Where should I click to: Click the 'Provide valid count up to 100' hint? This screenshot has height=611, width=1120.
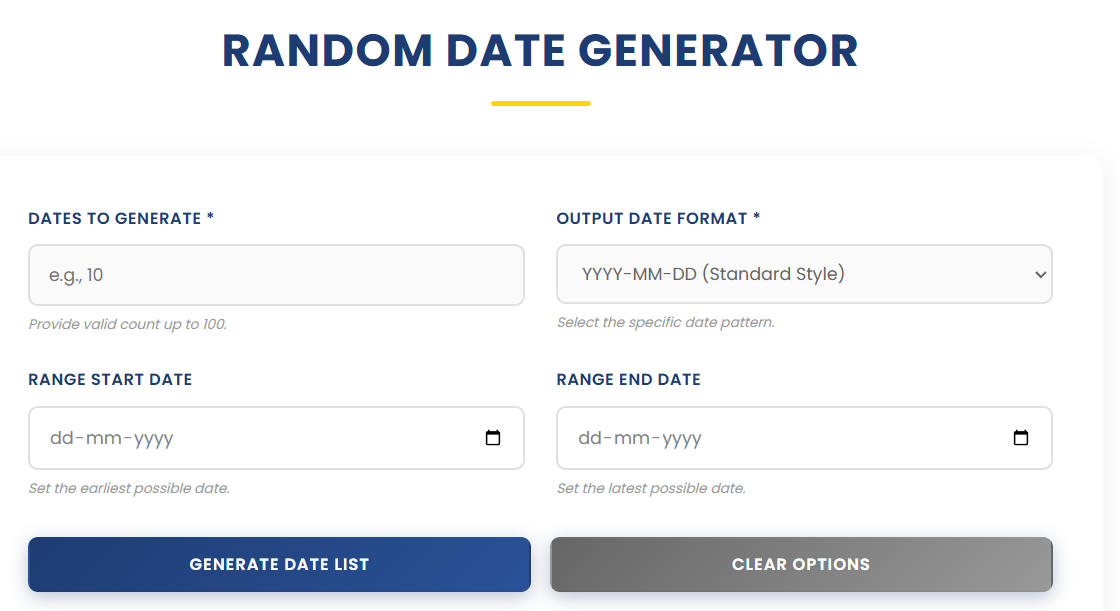tap(127, 324)
